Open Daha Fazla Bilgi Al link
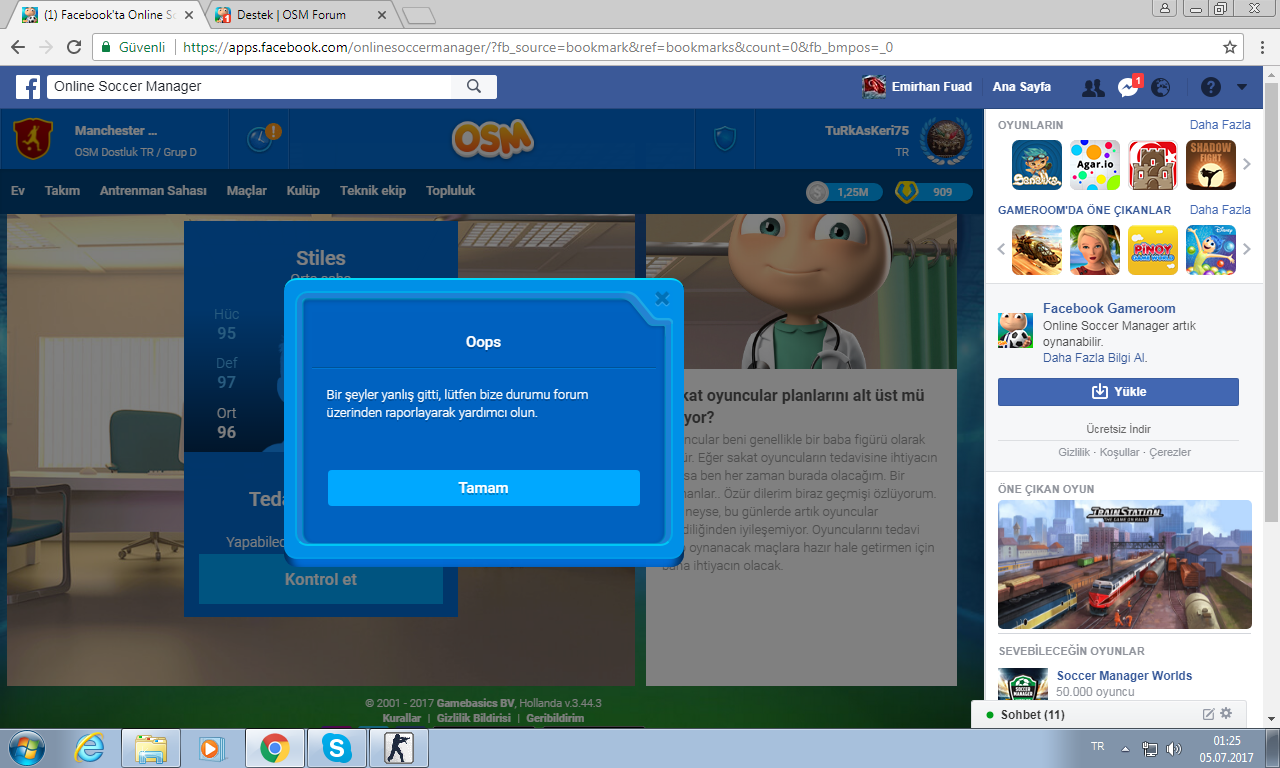Viewport: 1280px width, 768px height. tap(1095, 358)
